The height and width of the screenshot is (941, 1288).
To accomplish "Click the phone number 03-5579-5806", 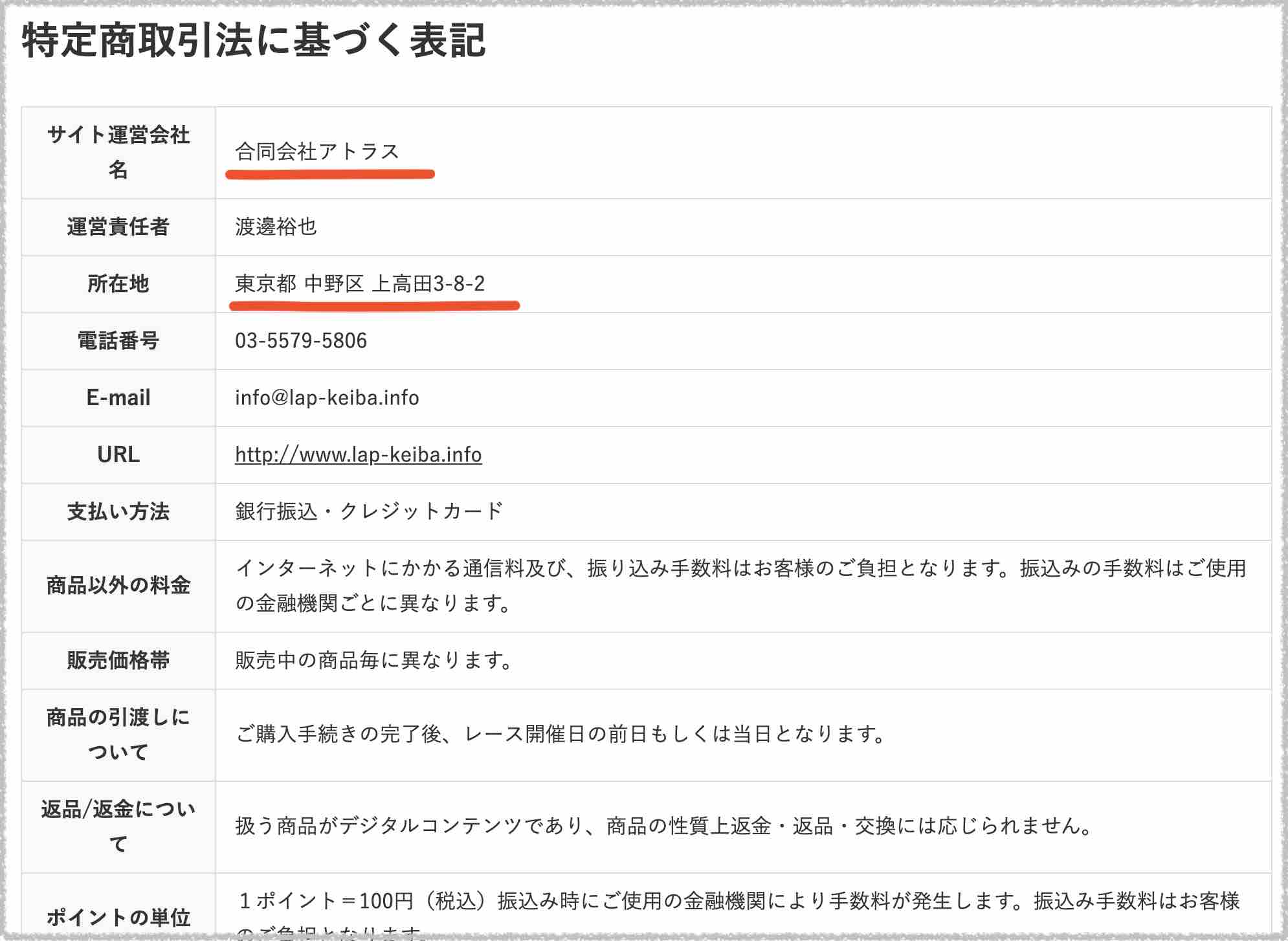I will [x=301, y=341].
